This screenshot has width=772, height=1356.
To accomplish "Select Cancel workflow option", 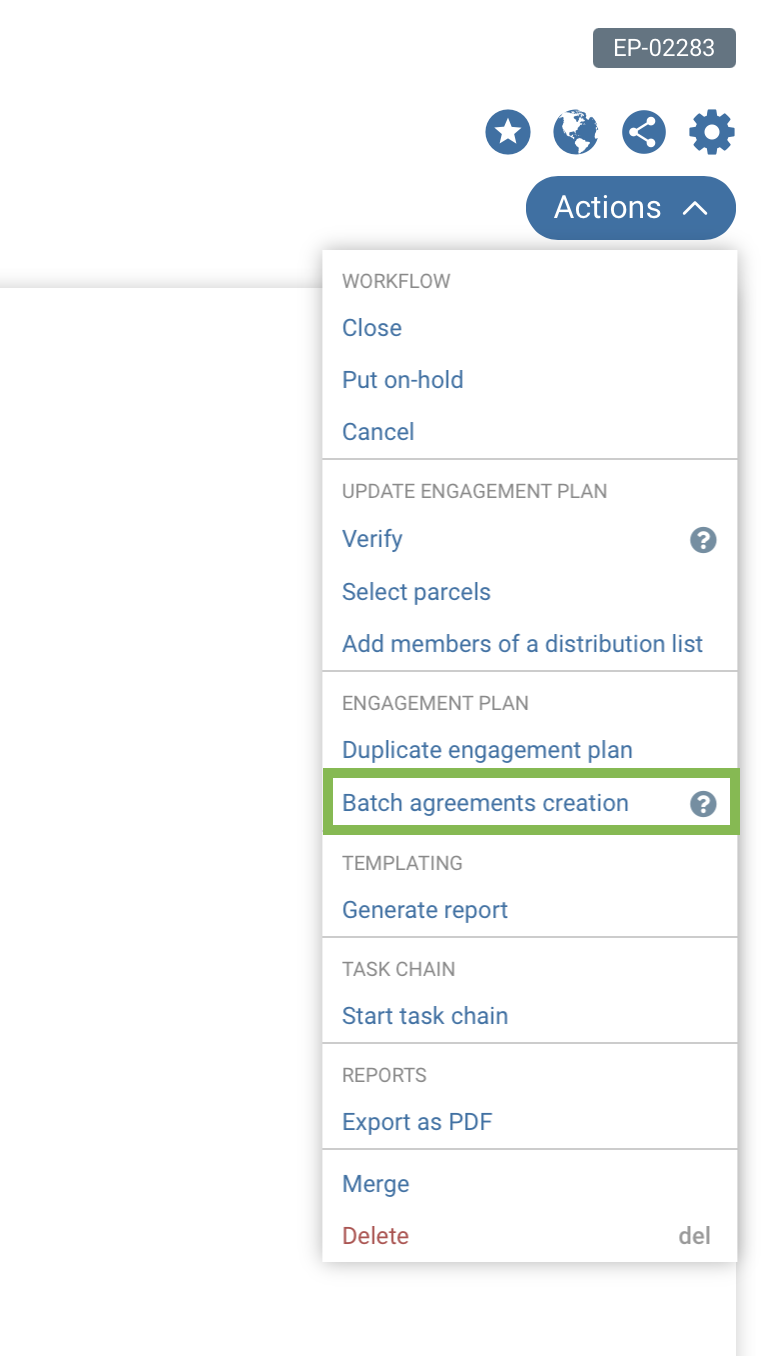I will point(378,432).
